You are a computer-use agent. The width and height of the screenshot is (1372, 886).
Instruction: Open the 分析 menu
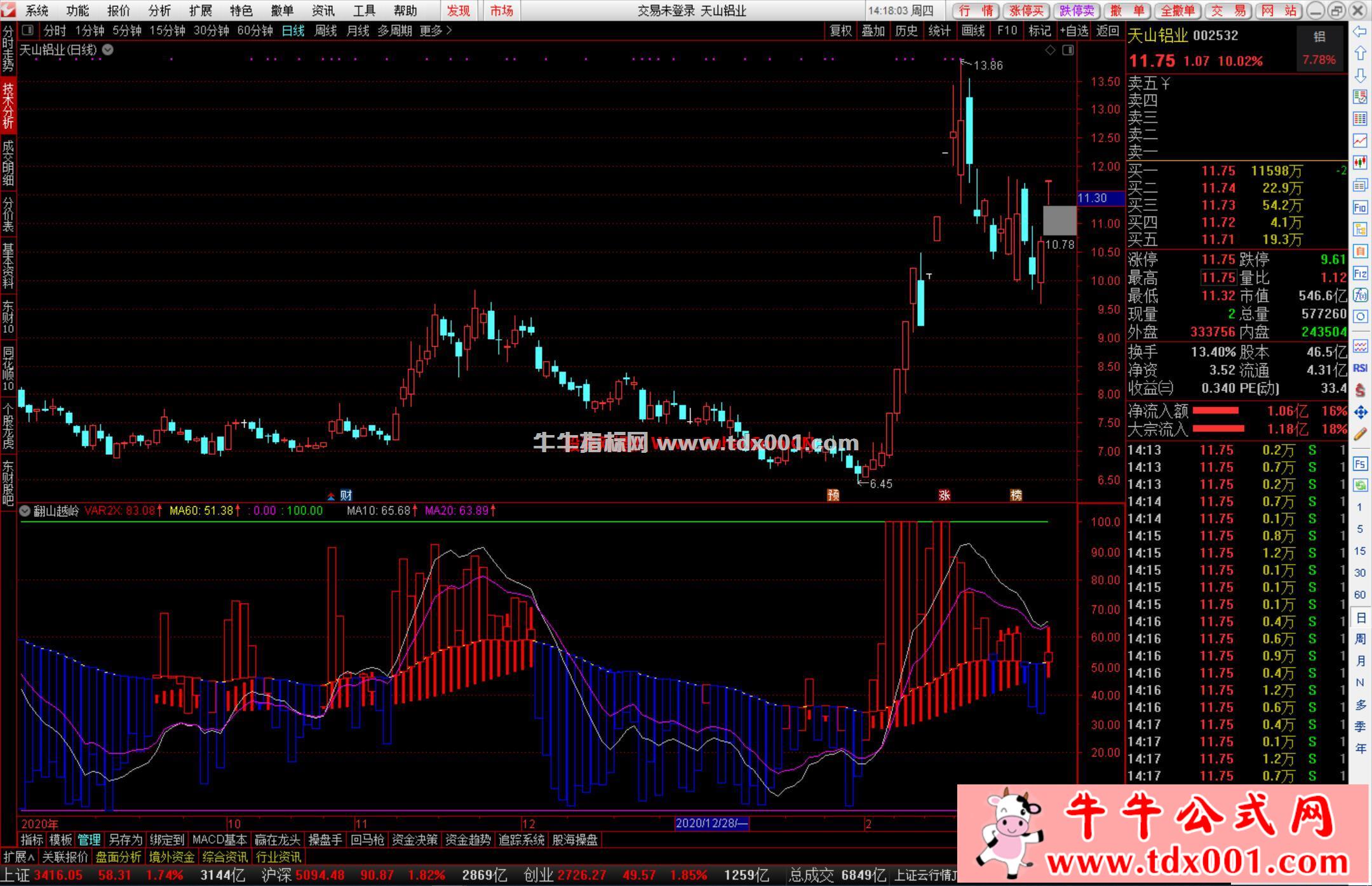pos(159,11)
